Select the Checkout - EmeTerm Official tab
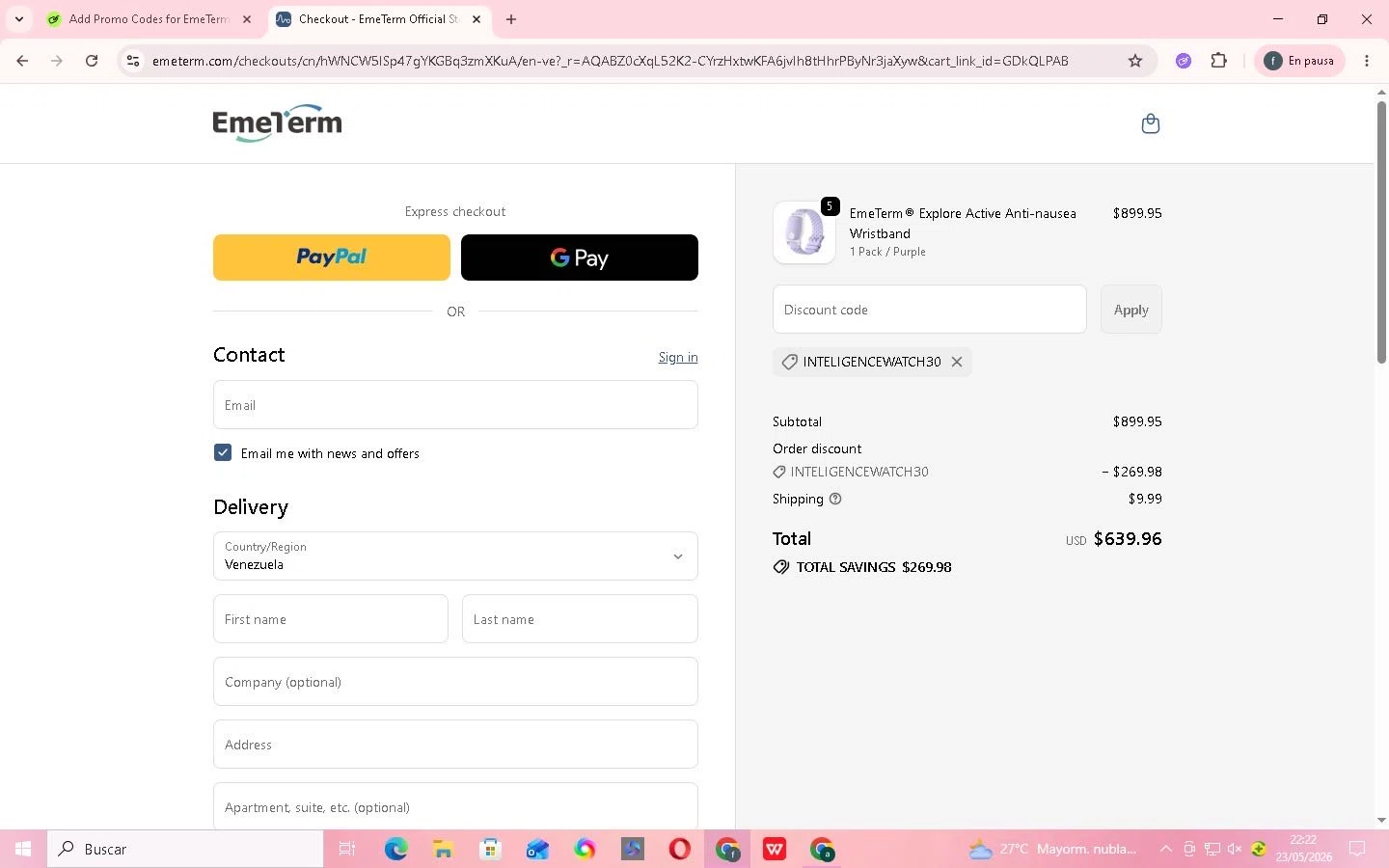The height and width of the screenshot is (868, 1389). pos(379,19)
